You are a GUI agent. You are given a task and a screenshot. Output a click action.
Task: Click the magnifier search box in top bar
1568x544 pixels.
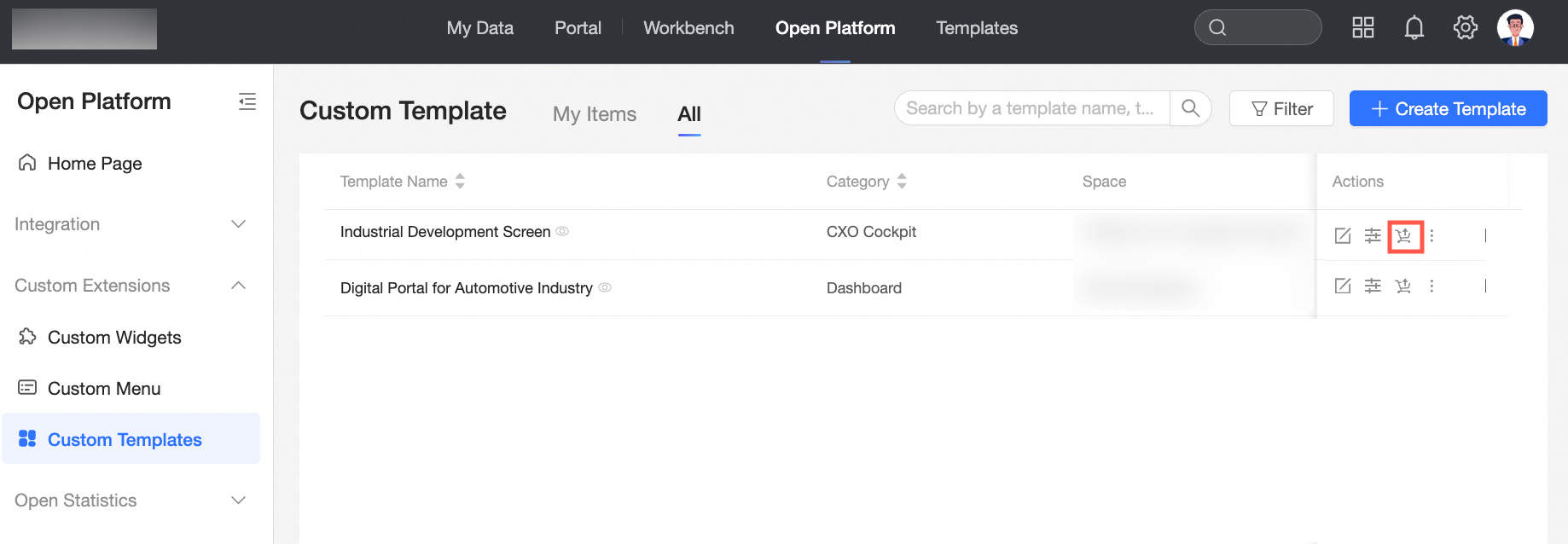click(1258, 27)
